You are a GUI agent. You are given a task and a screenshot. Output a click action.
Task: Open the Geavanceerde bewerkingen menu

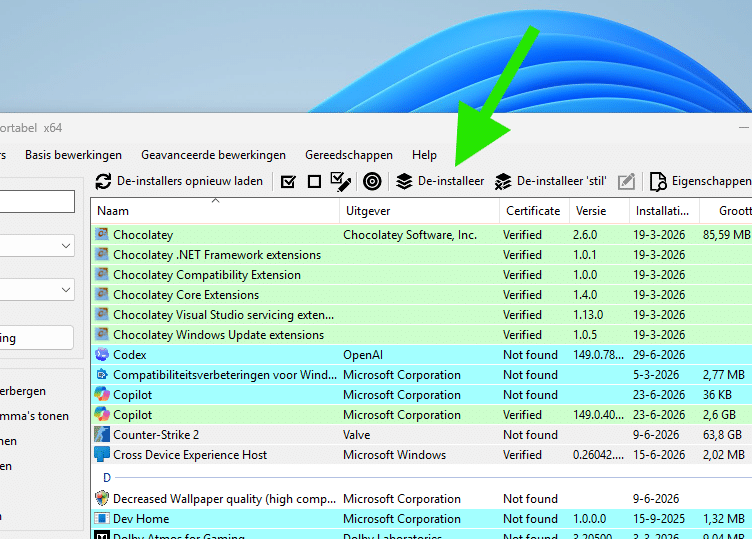pyautogui.click(x=213, y=155)
